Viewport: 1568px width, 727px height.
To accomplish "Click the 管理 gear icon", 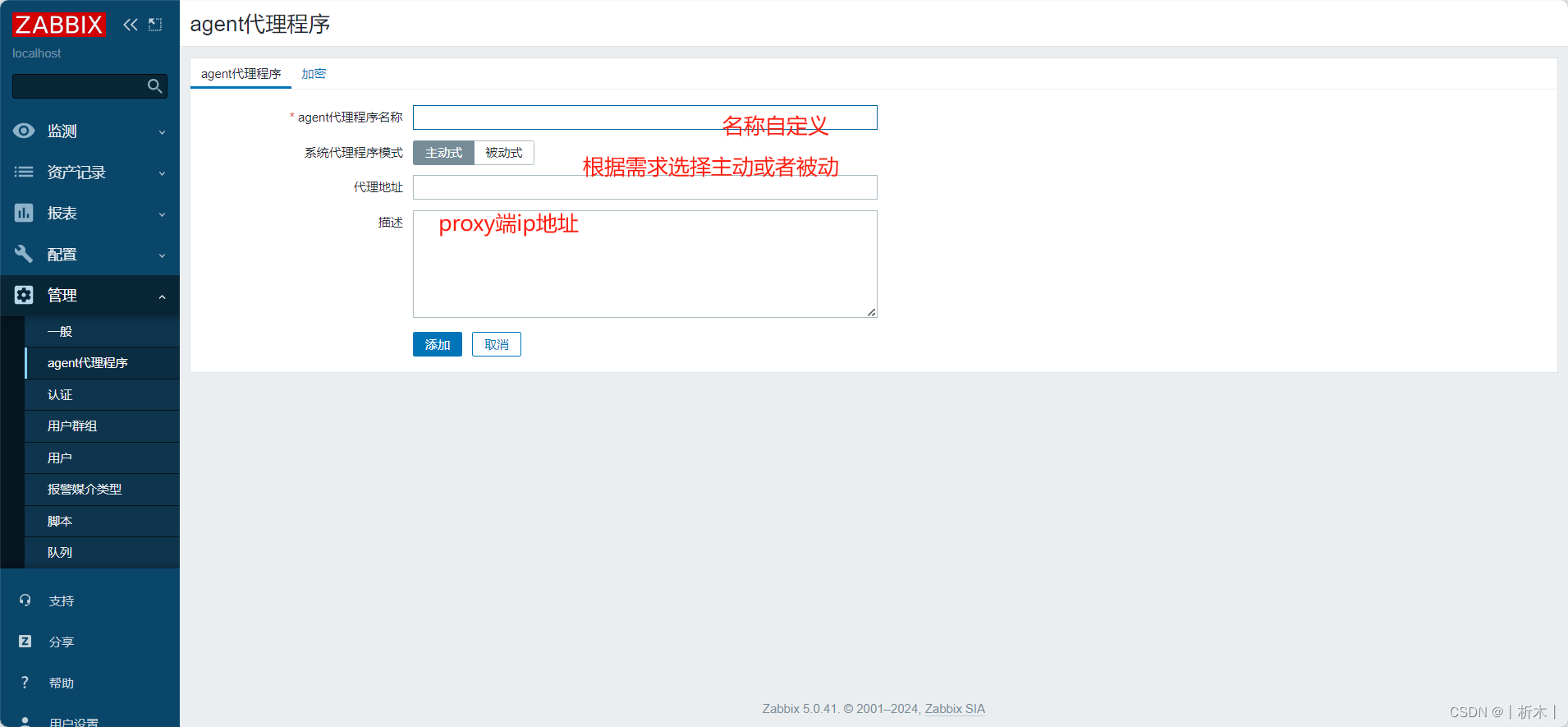I will point(24,295).
